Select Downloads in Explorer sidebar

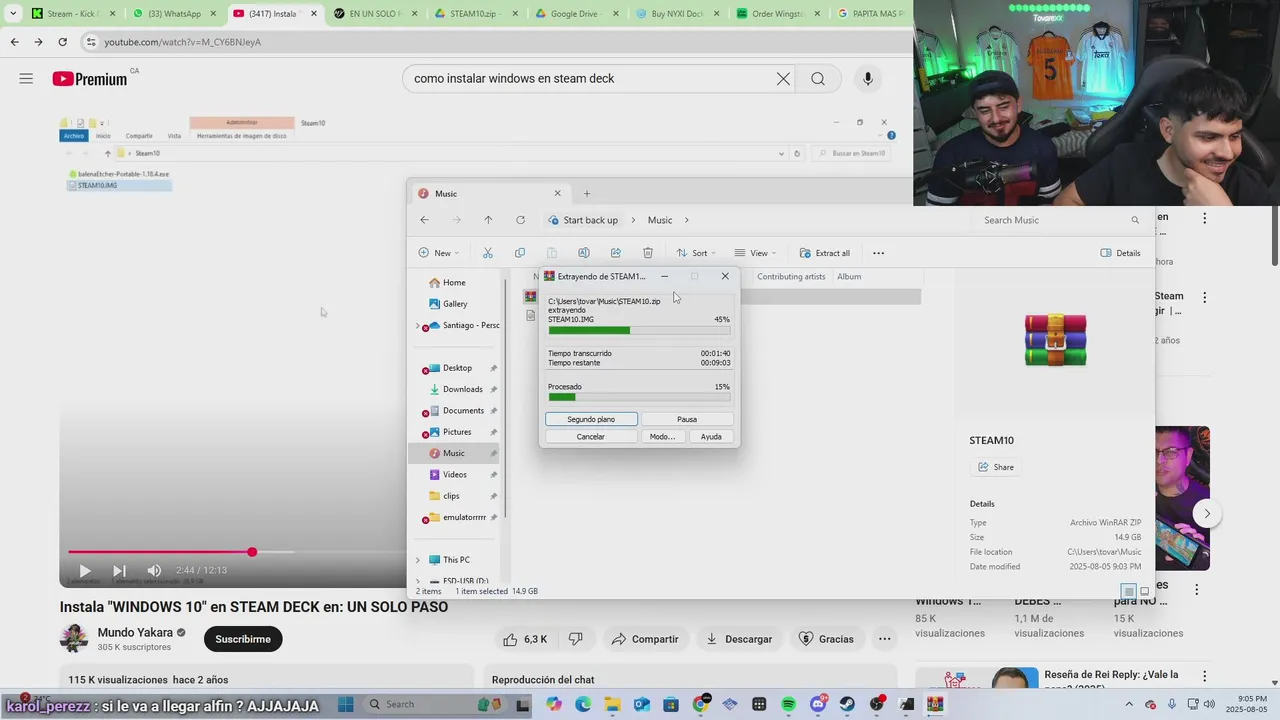click(463, 389)
